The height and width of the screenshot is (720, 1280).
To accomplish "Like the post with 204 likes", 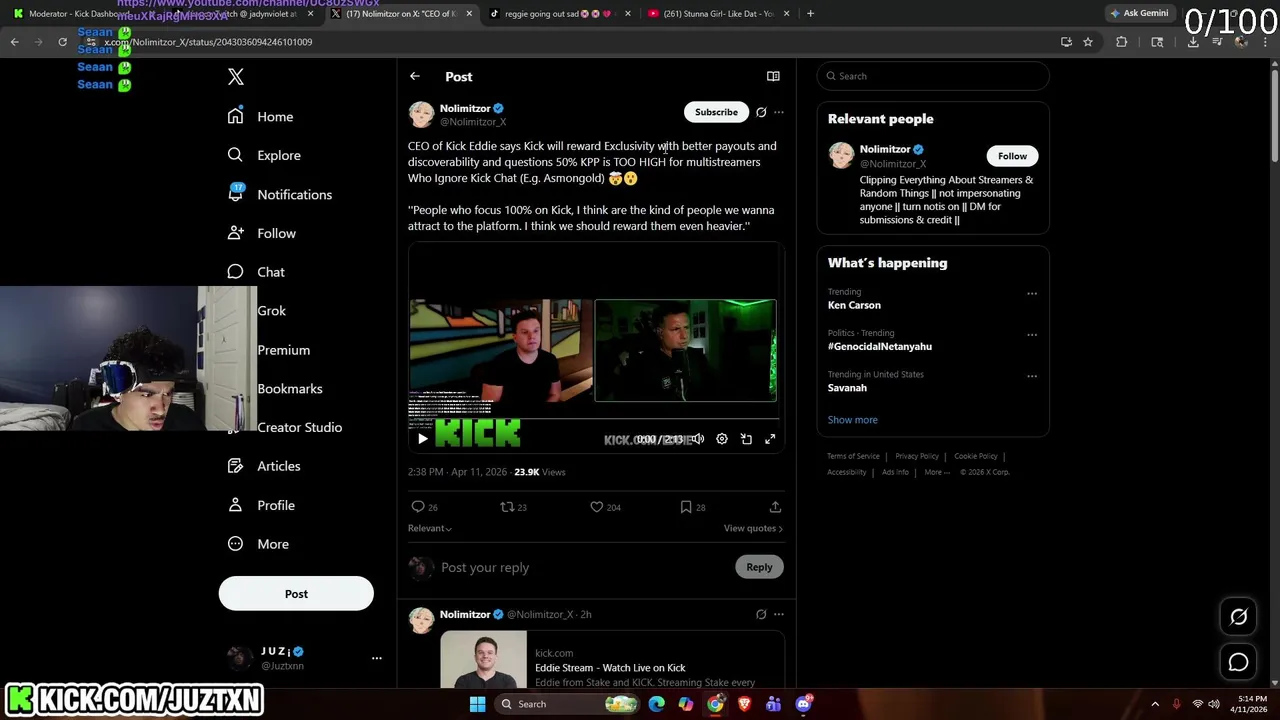I will tap(597, 507).
